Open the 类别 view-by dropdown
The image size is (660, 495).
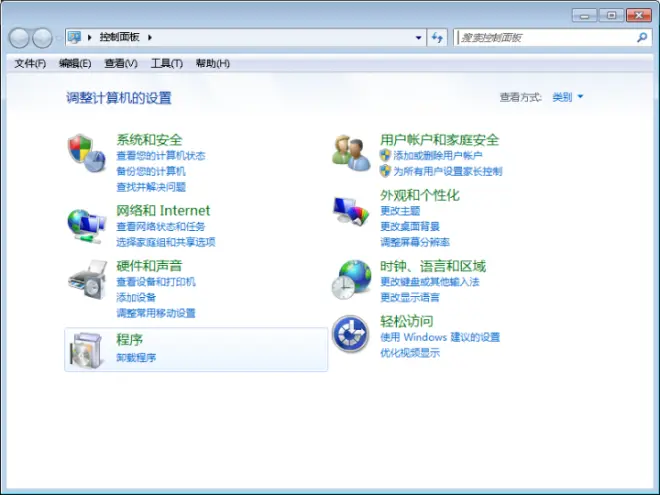point(568,97)
